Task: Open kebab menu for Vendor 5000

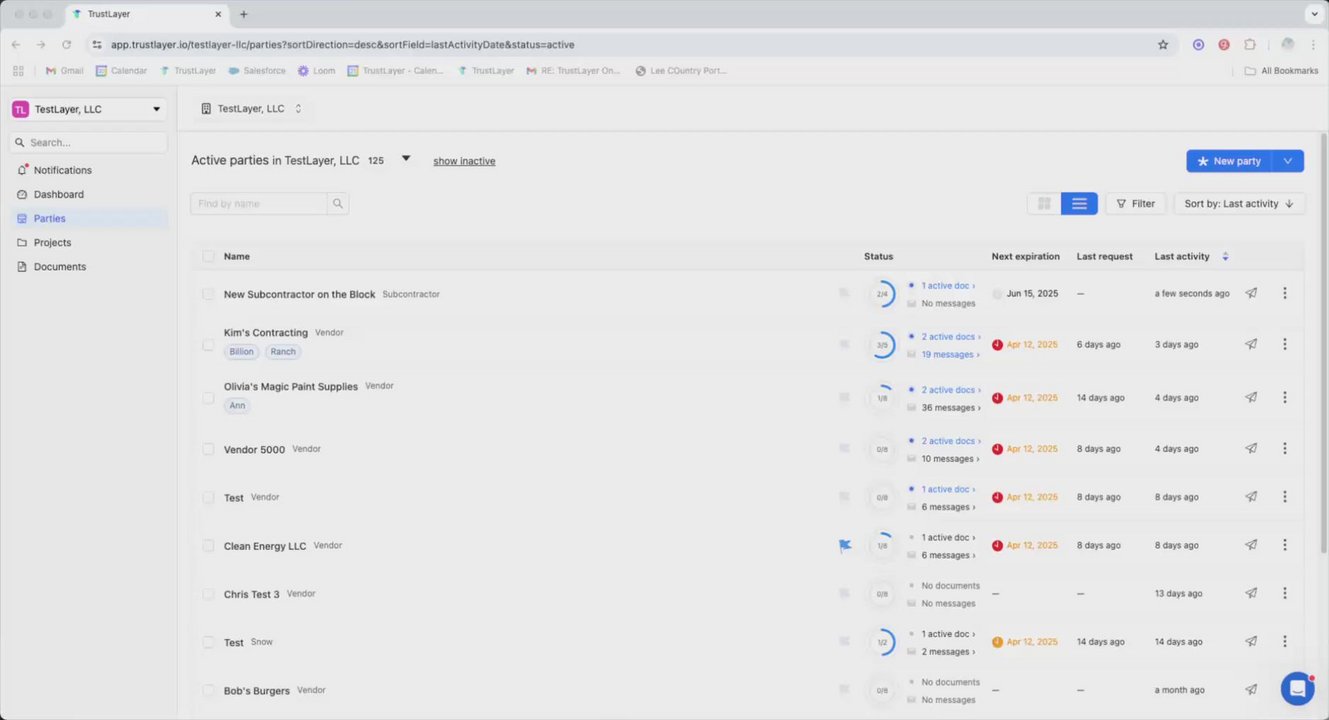Action: point(1285,448)
